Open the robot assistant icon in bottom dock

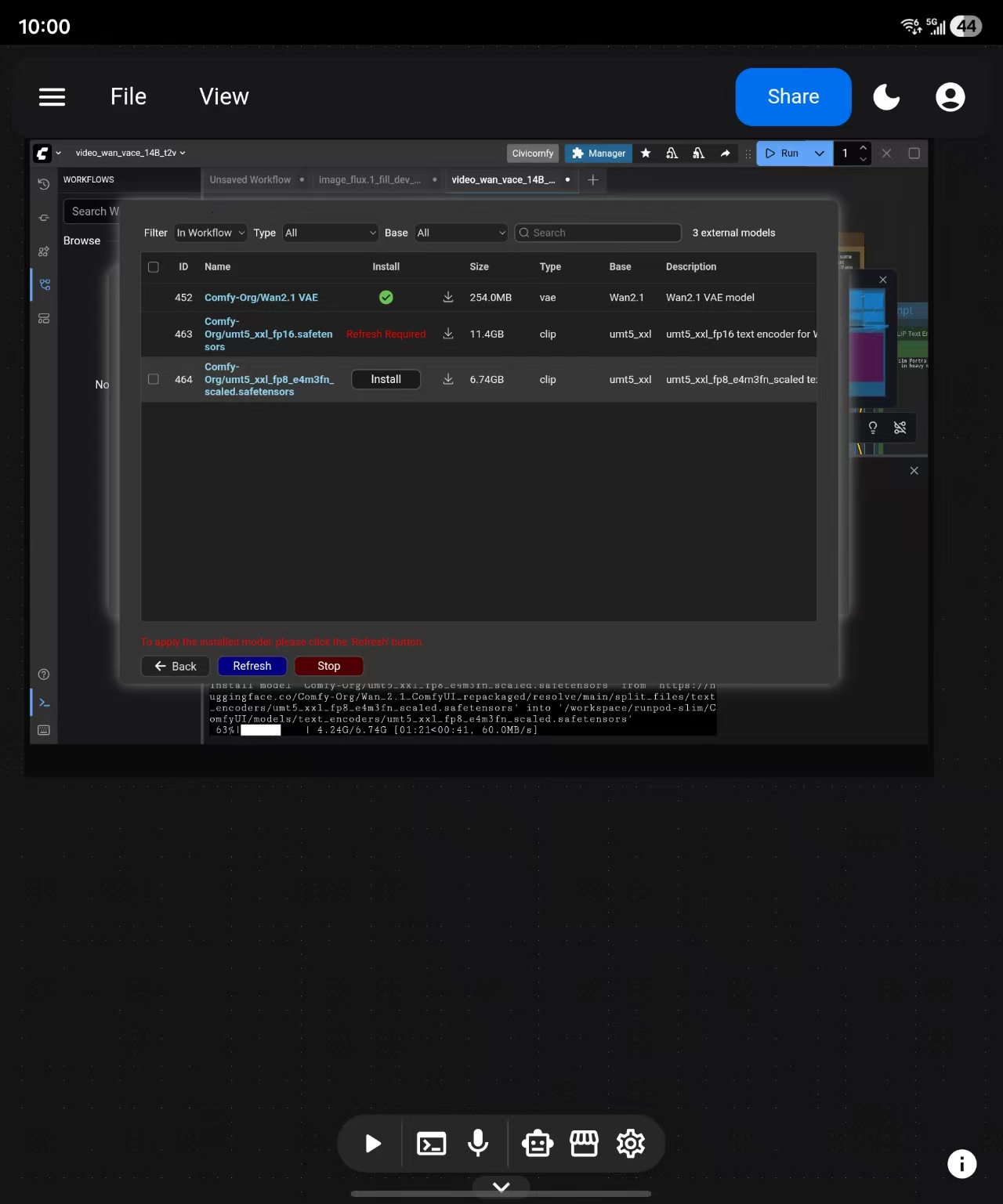click(538, 1144)
